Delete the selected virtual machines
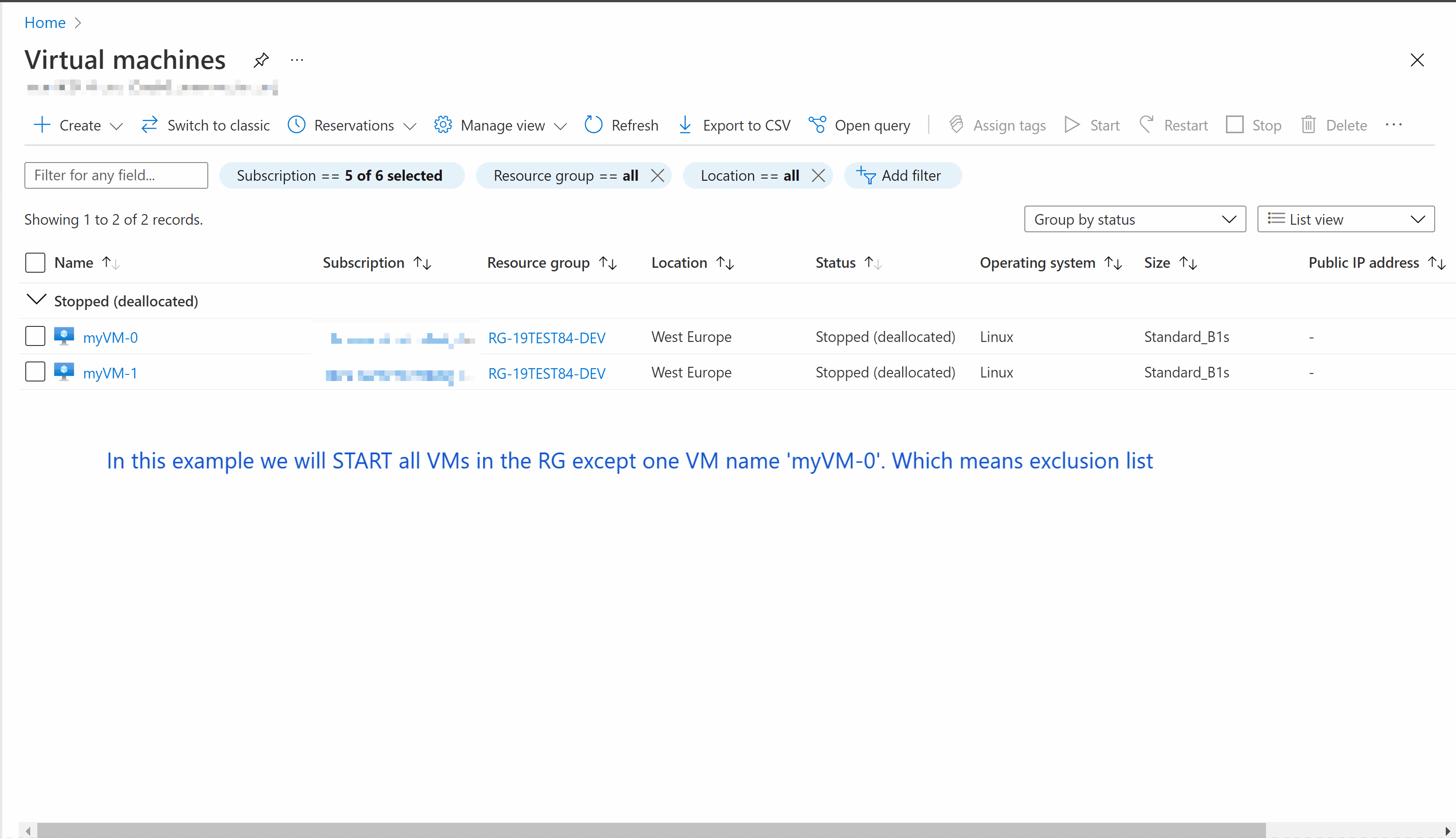 (1334, 125)
